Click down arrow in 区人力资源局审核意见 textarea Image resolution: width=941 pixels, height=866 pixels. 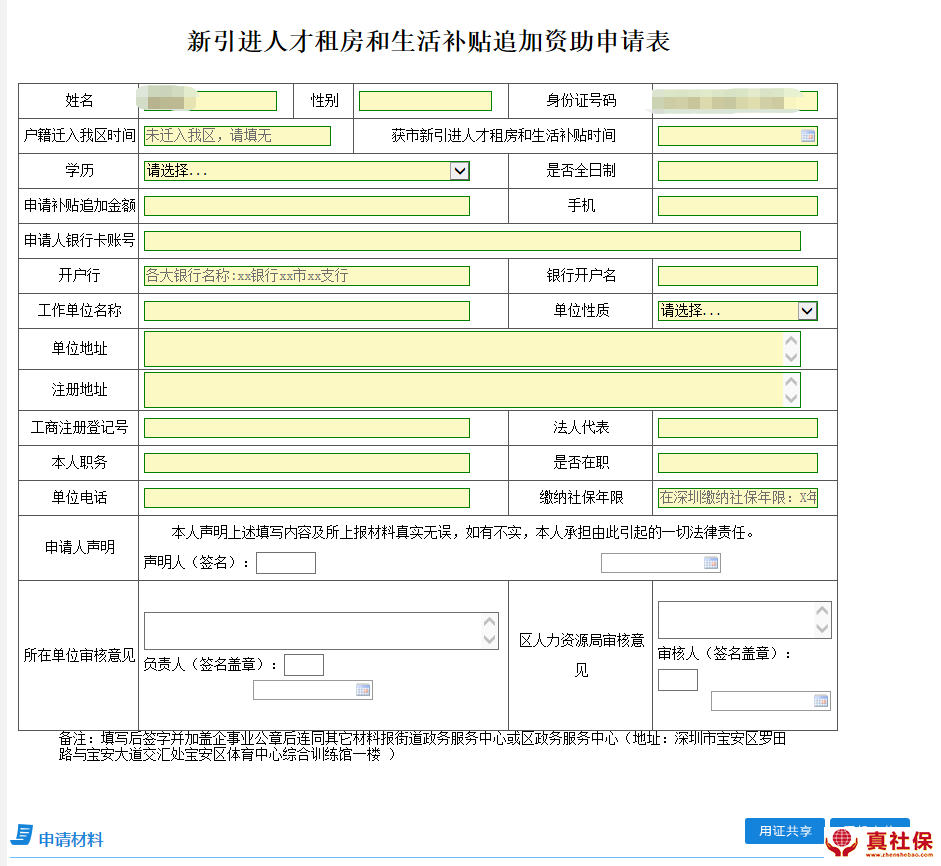[x=822, y=628]
